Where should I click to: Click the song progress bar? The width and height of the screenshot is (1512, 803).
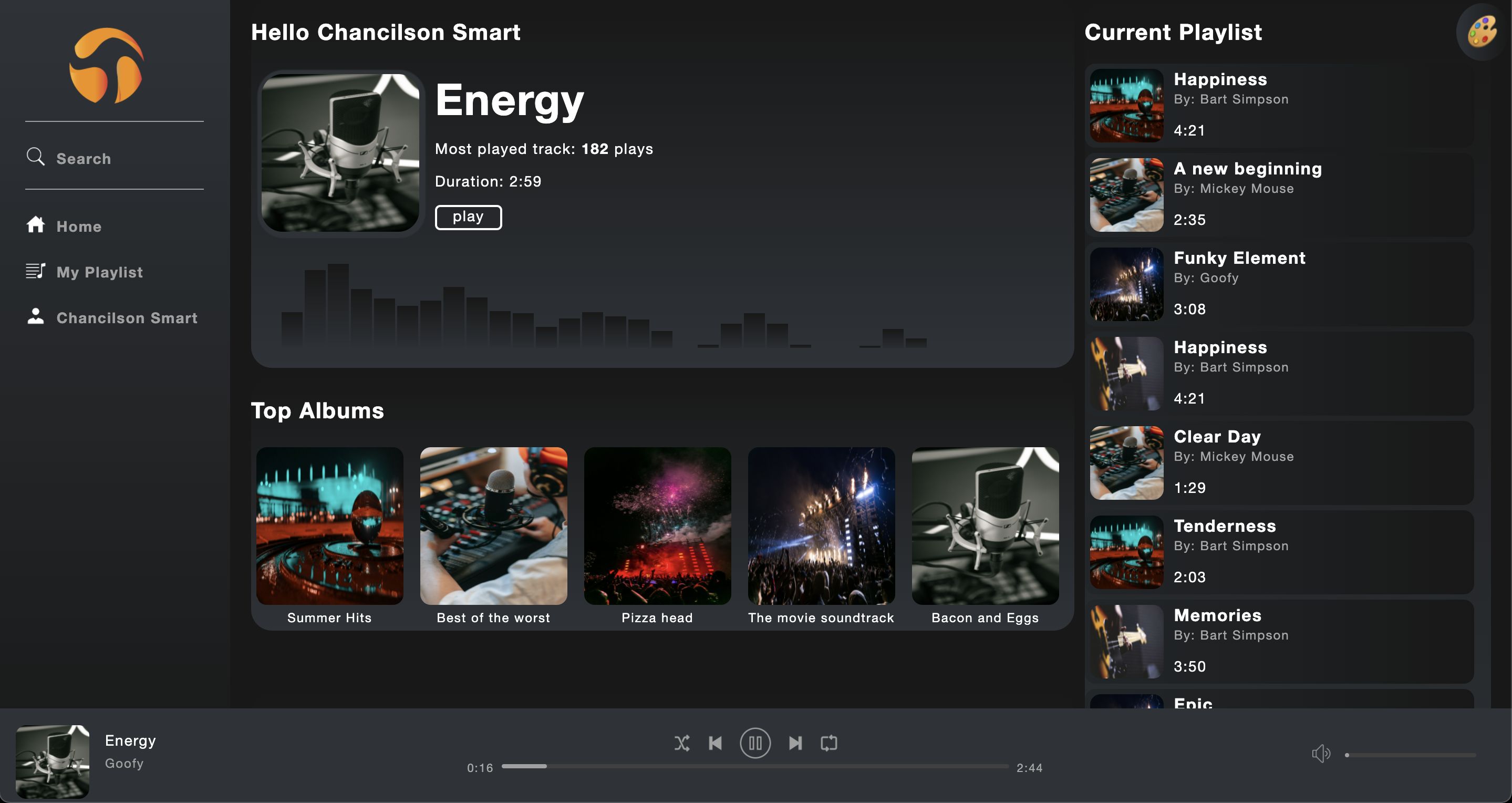tap(755, 767)
